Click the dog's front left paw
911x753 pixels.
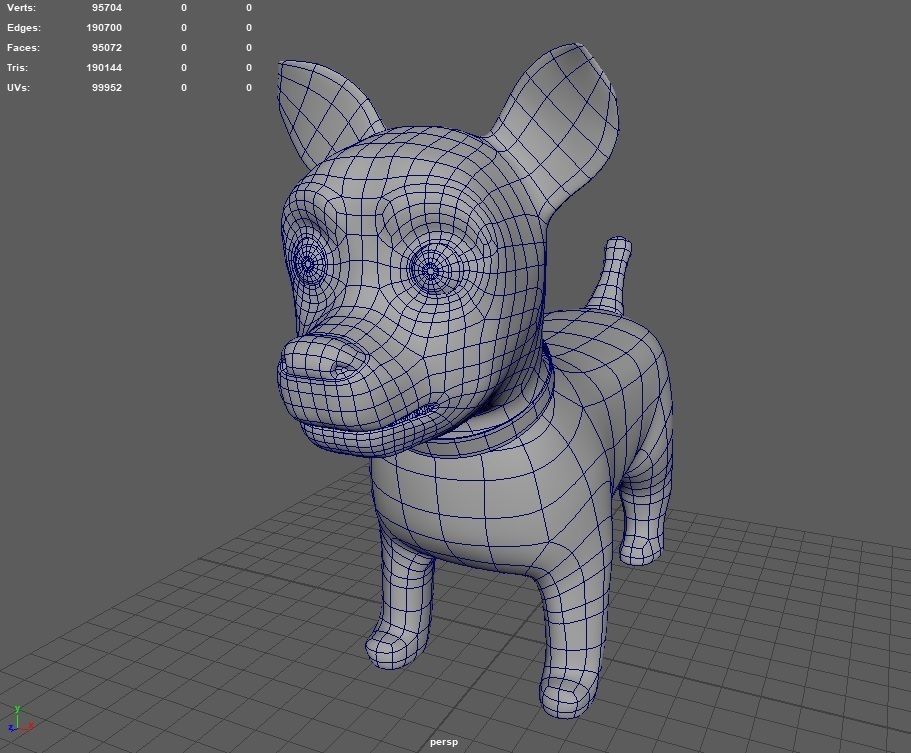(568, 694)
